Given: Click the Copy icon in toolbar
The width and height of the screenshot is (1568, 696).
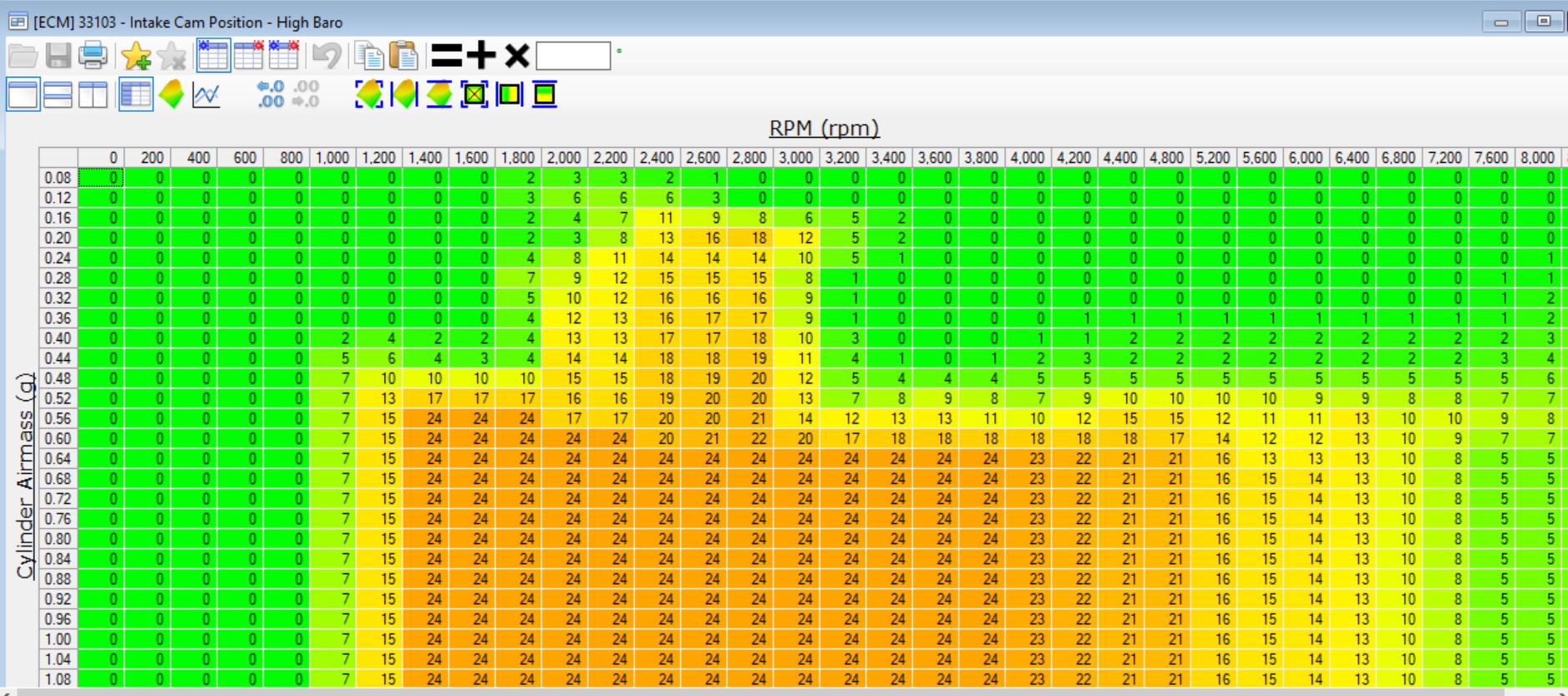Looking at the screenshot, I should (368, 56).
